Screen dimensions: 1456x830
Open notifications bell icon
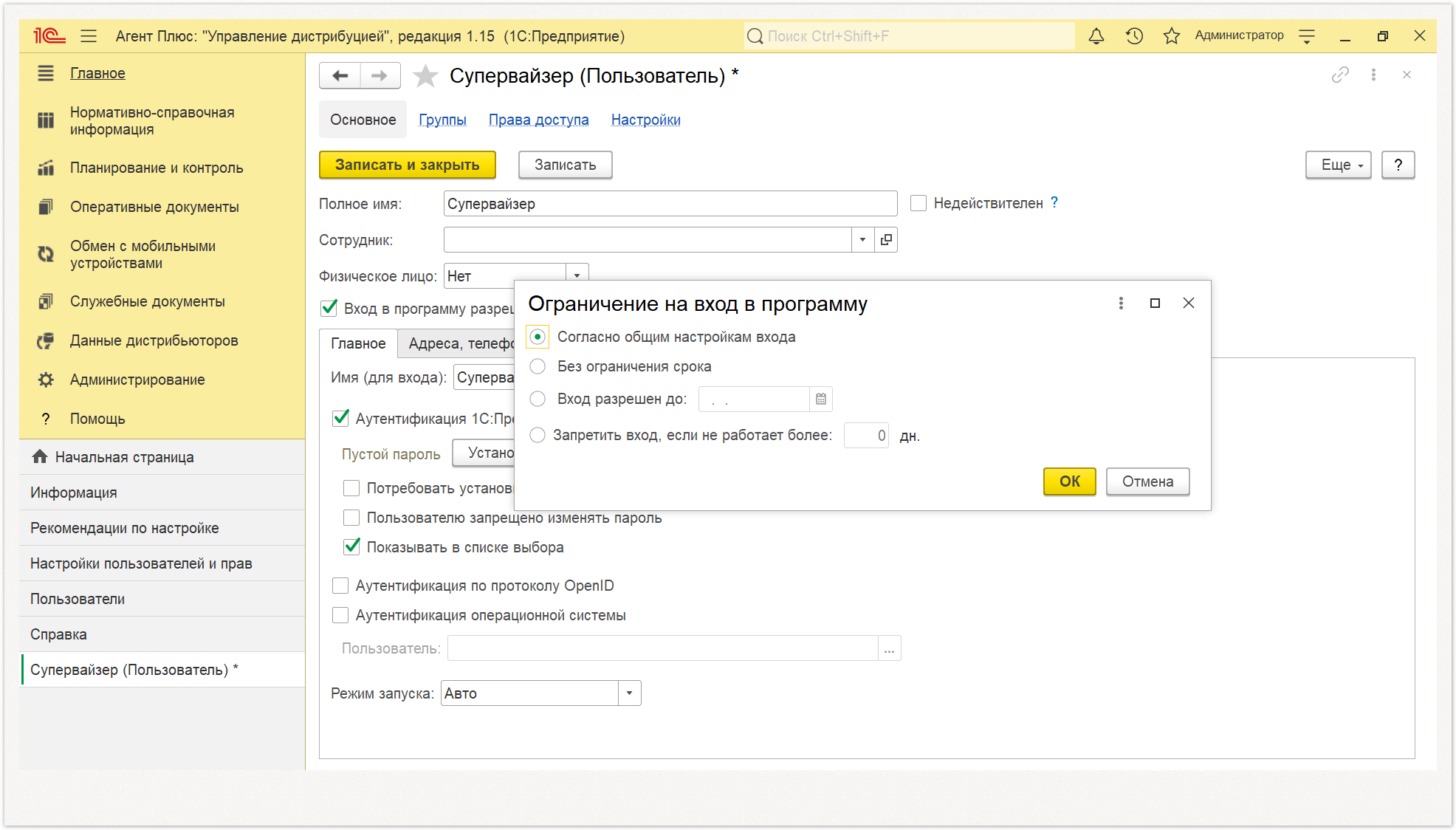click(1096, 35)
